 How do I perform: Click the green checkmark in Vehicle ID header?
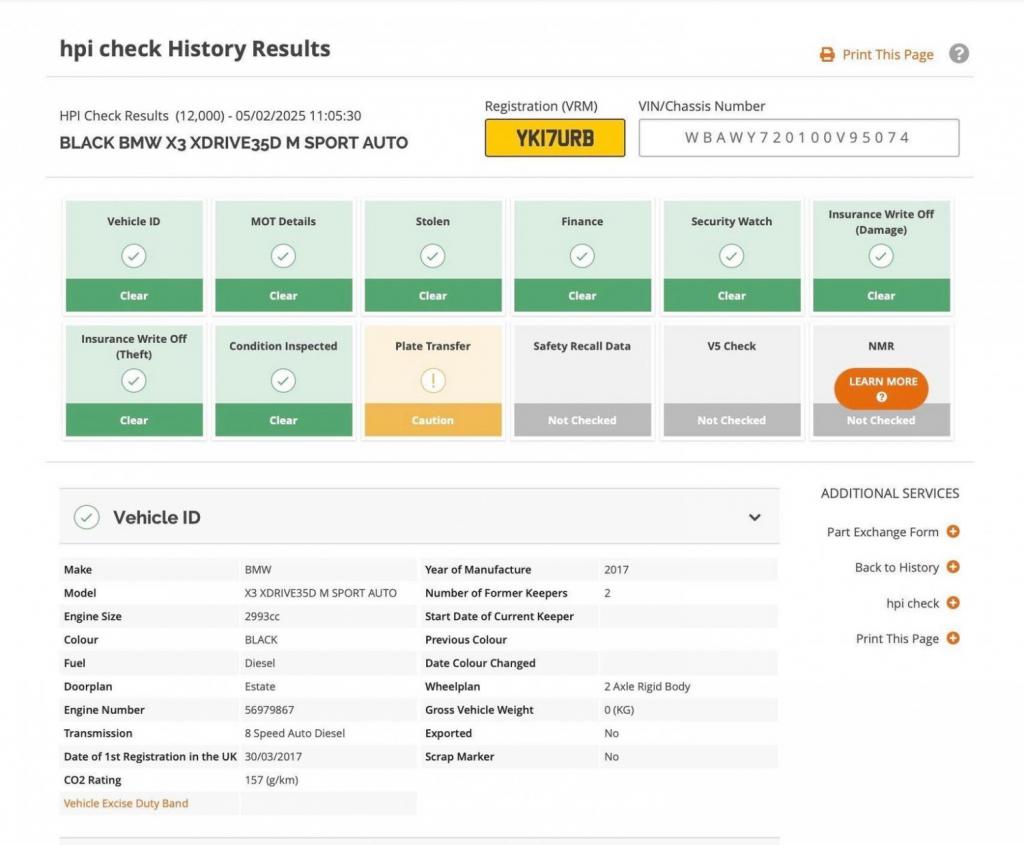[x=87, y=517]
